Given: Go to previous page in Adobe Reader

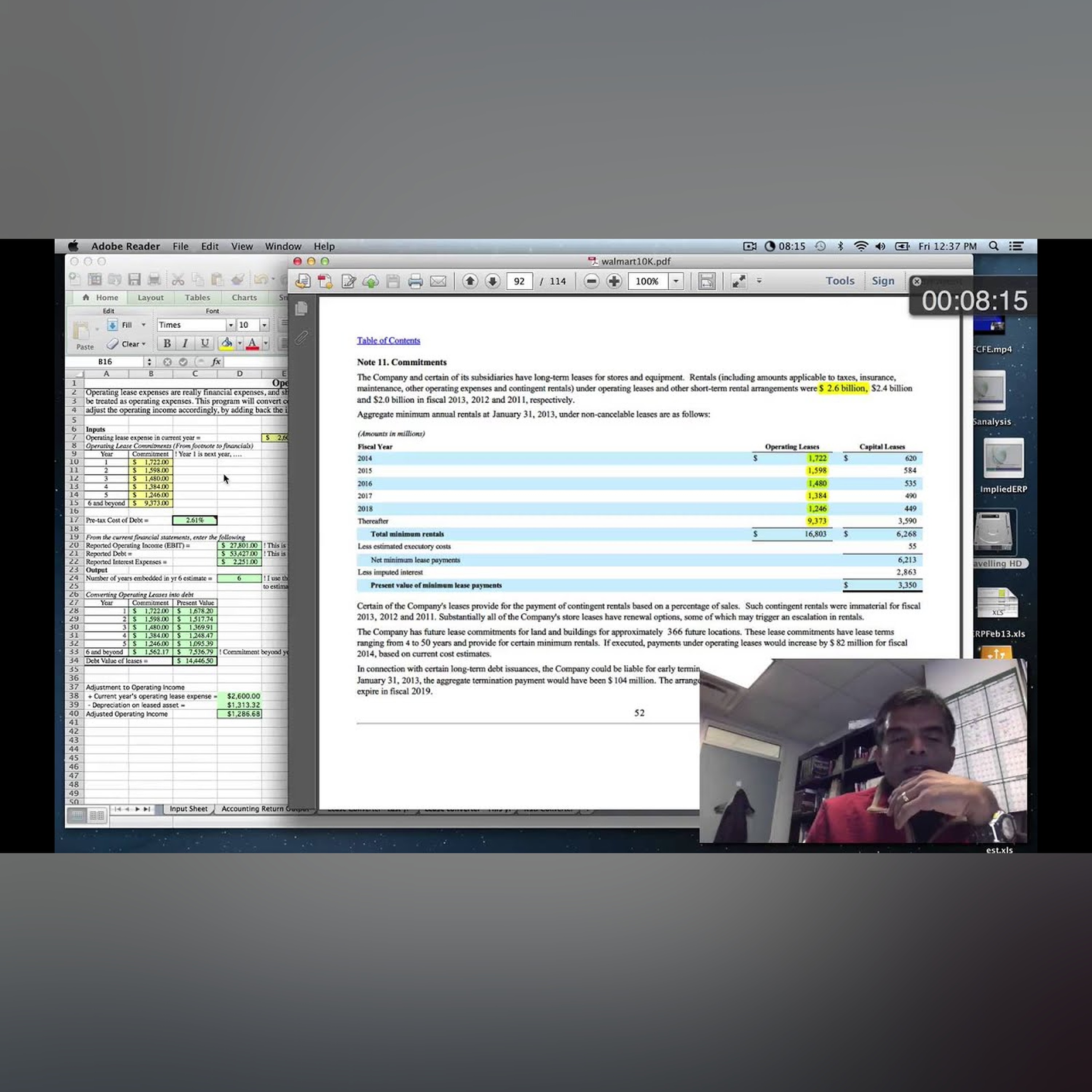Looking at the screenshot, I should 470,281.
